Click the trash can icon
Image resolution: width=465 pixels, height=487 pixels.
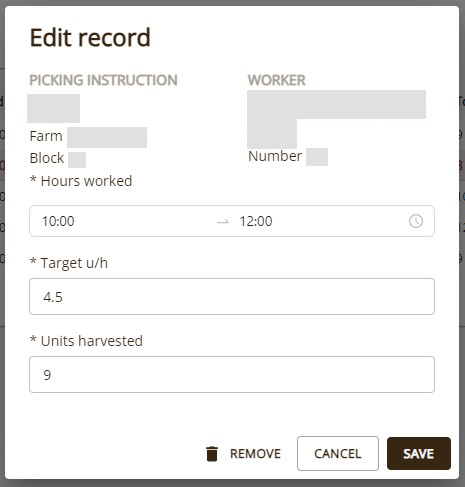(x=212, y=454)
